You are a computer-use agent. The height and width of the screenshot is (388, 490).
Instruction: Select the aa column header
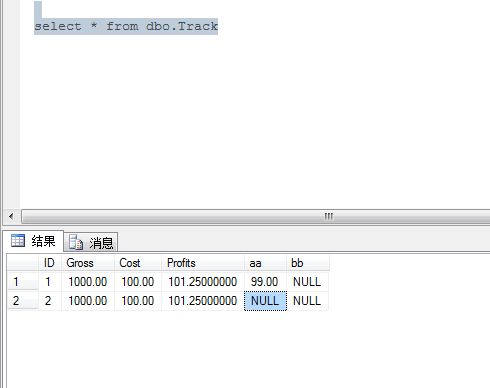(265, 263)
